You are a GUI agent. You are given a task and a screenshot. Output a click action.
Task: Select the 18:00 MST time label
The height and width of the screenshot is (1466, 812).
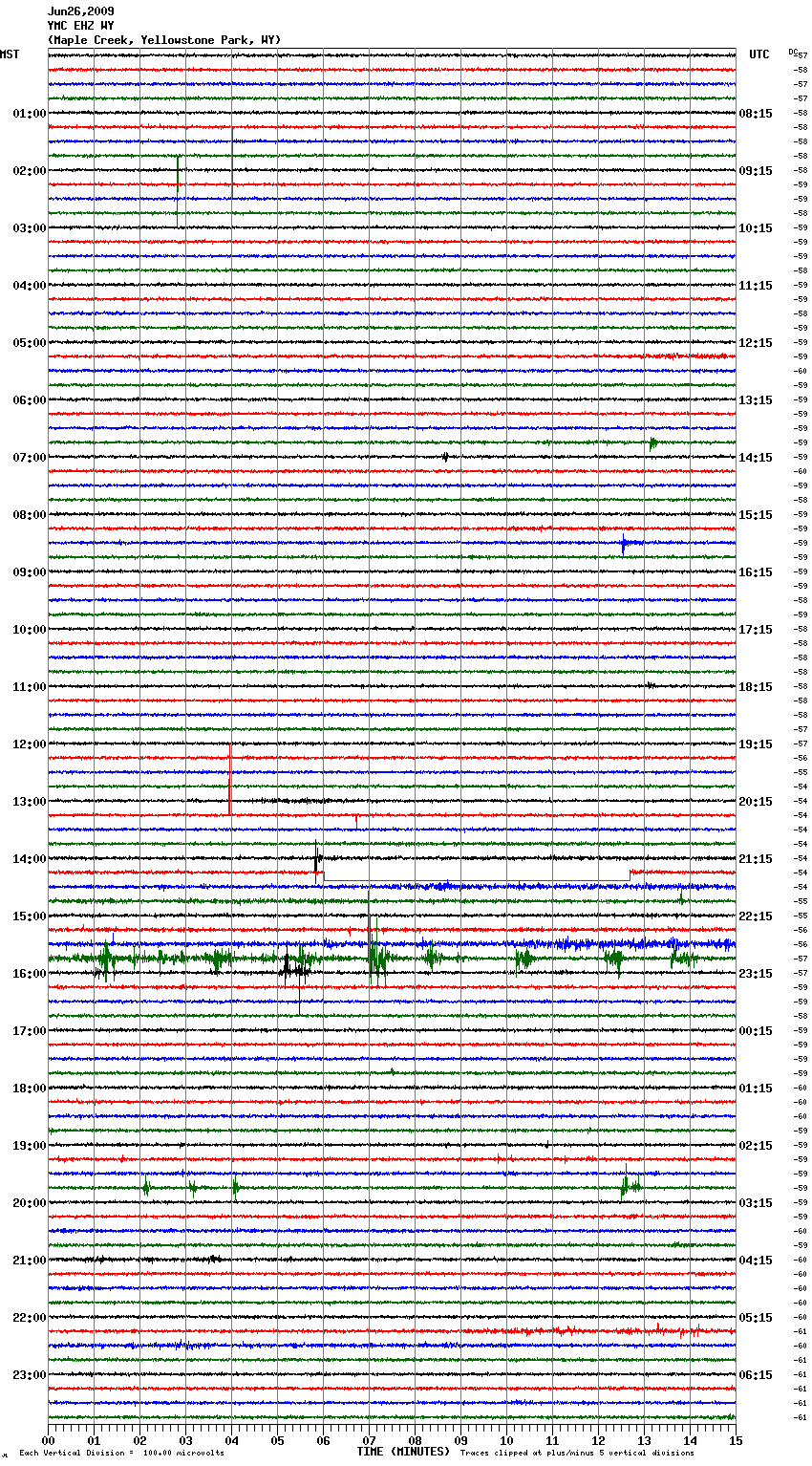30,1089
